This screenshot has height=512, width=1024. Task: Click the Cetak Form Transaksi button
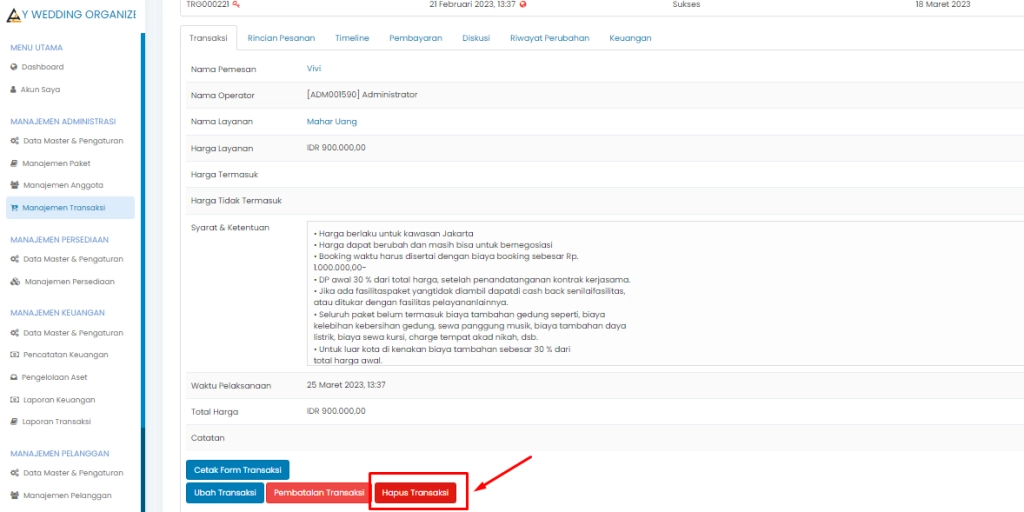pos(237,470)
